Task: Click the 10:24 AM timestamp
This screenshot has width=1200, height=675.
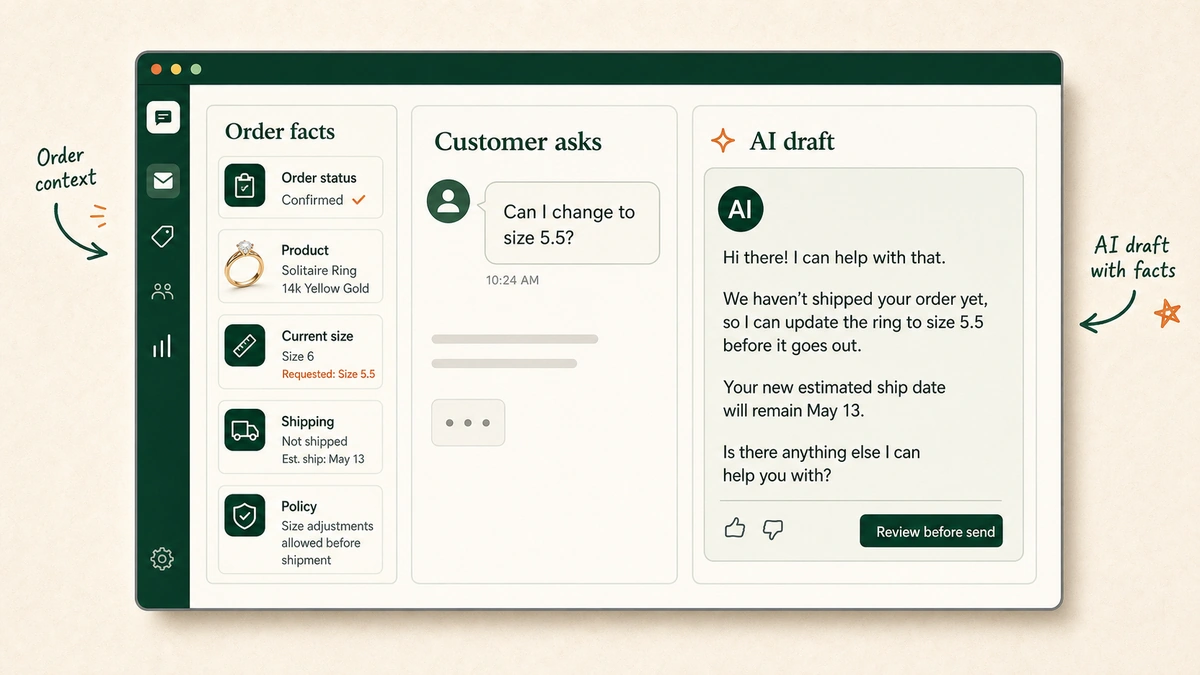Action: [x=512, y=280]
